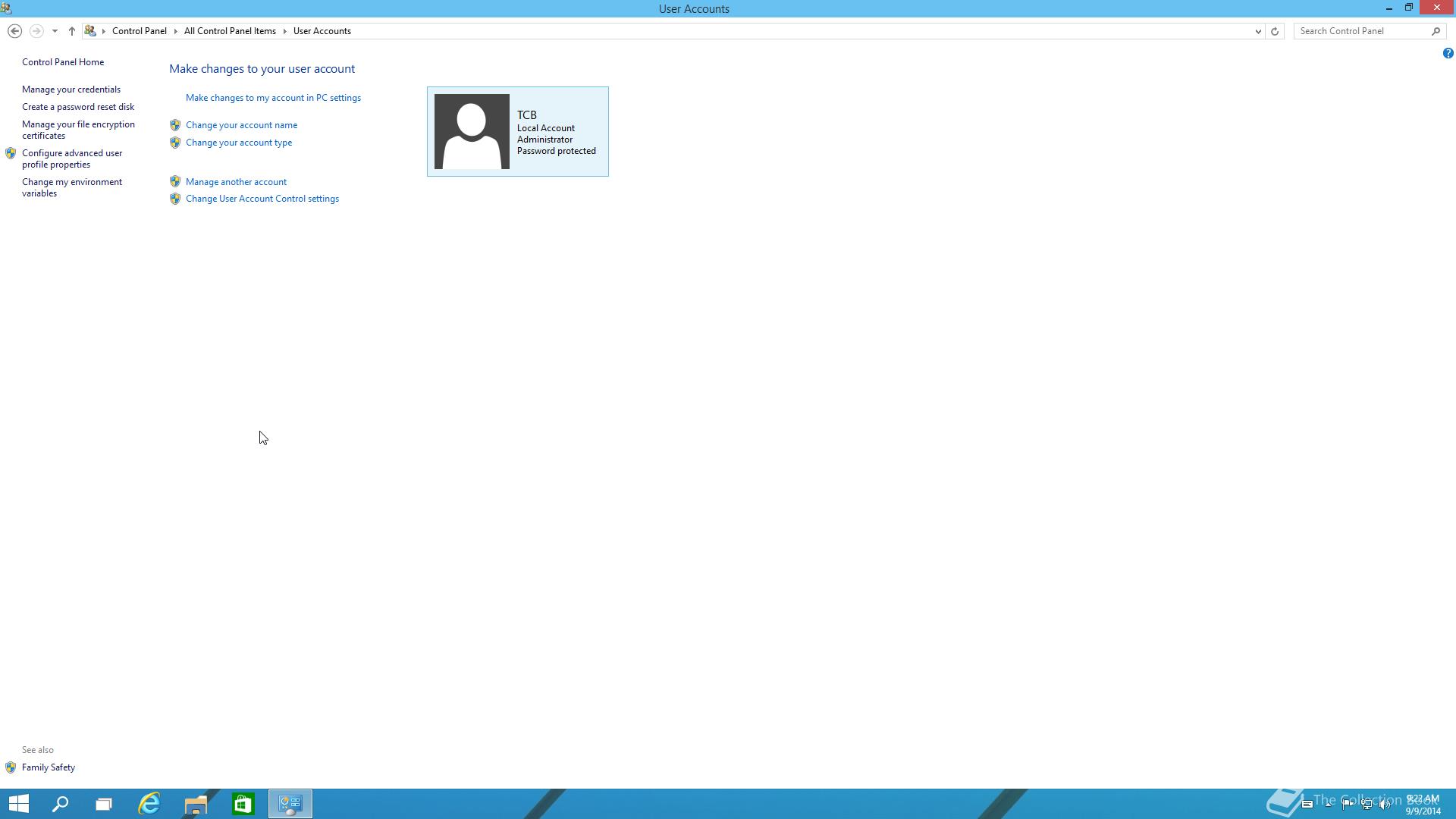Select the TCB account picture thumbnail

472,131
